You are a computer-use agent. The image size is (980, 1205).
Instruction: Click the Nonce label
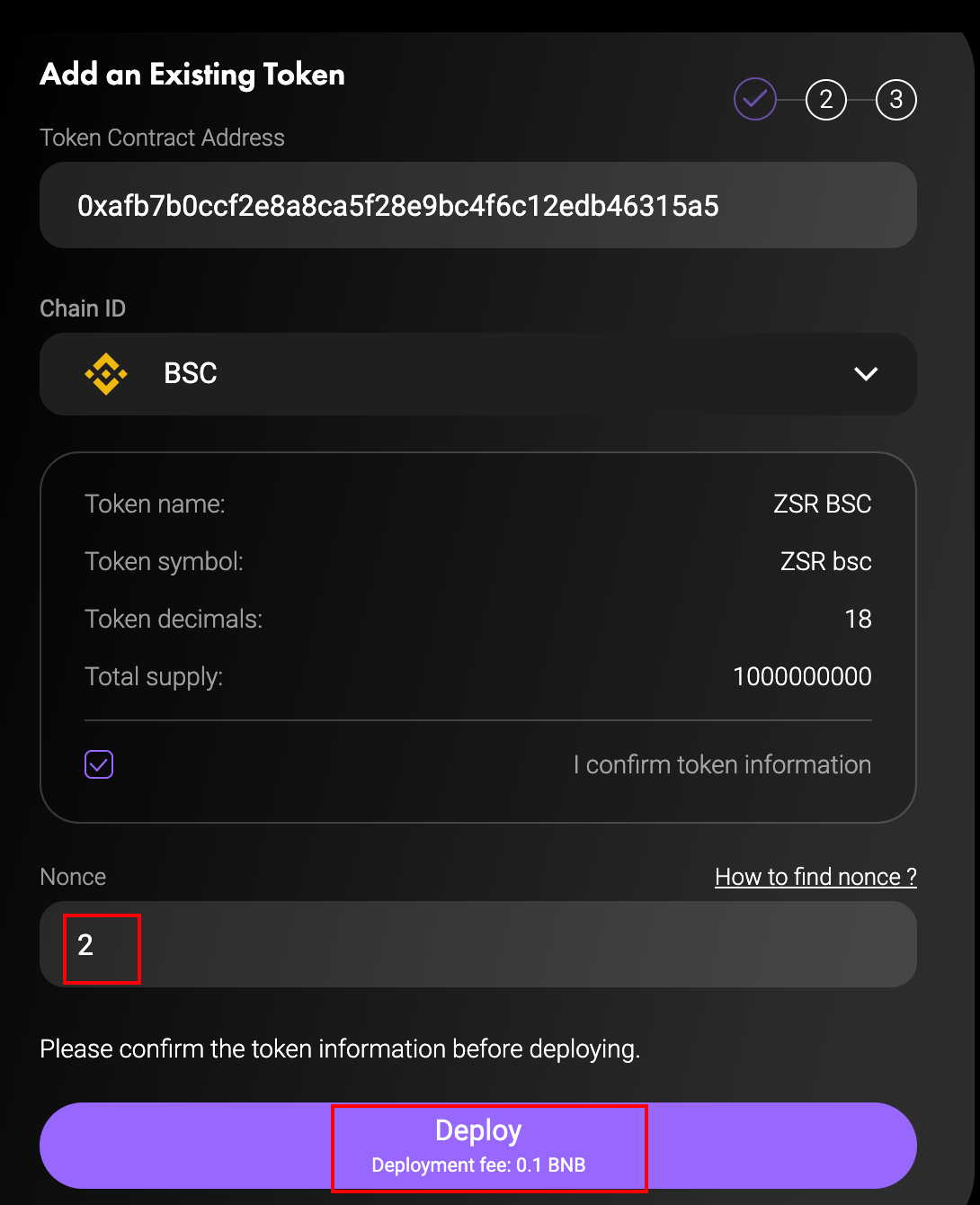tap(73, 877)
